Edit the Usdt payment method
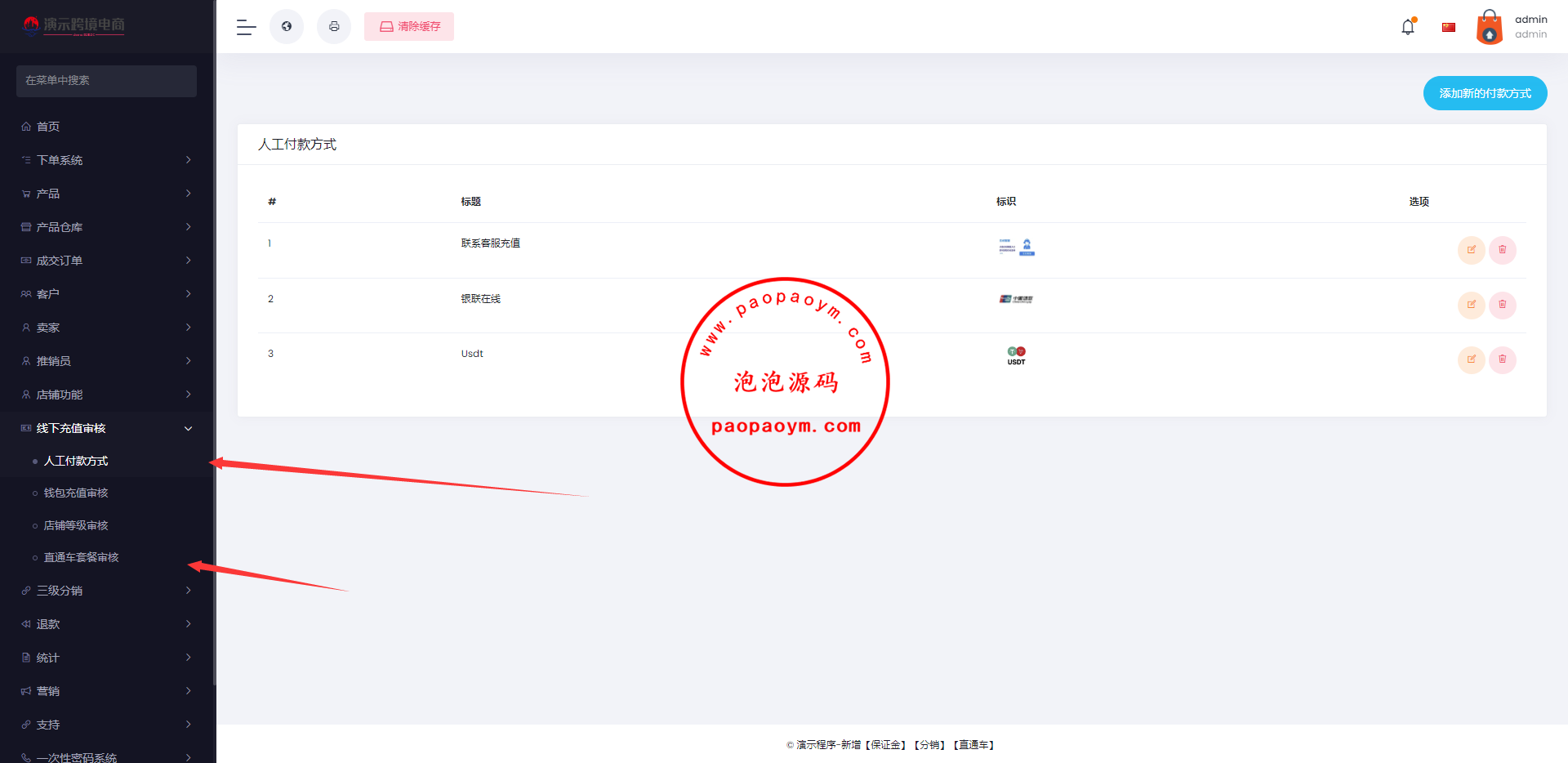This screenshot has width=1568, height=763. click(1471, 359)
